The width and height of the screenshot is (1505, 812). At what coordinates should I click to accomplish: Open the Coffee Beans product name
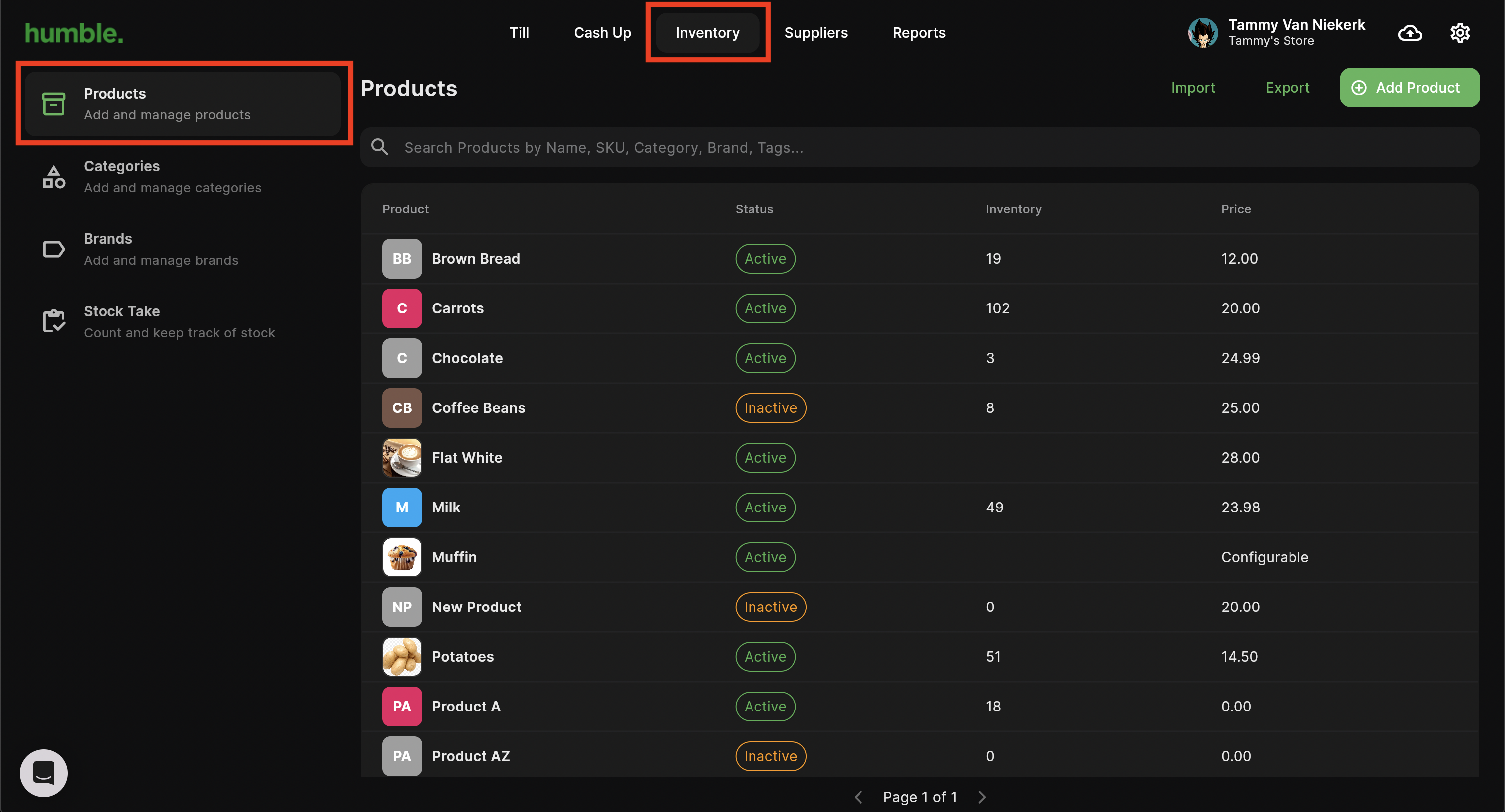pyautogui.click(x=478, y=408)
